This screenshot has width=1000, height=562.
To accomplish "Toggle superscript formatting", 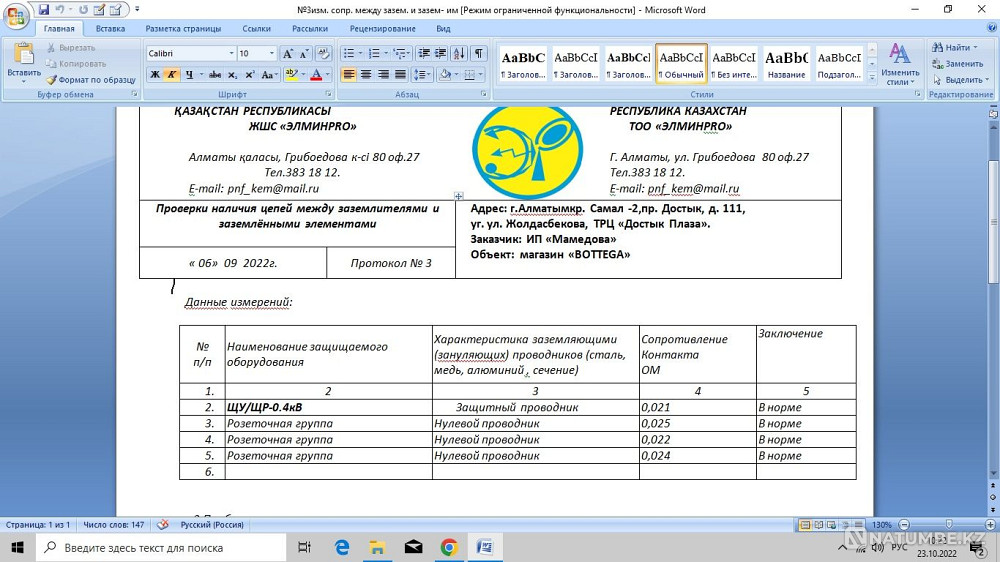I will (249, 75).
